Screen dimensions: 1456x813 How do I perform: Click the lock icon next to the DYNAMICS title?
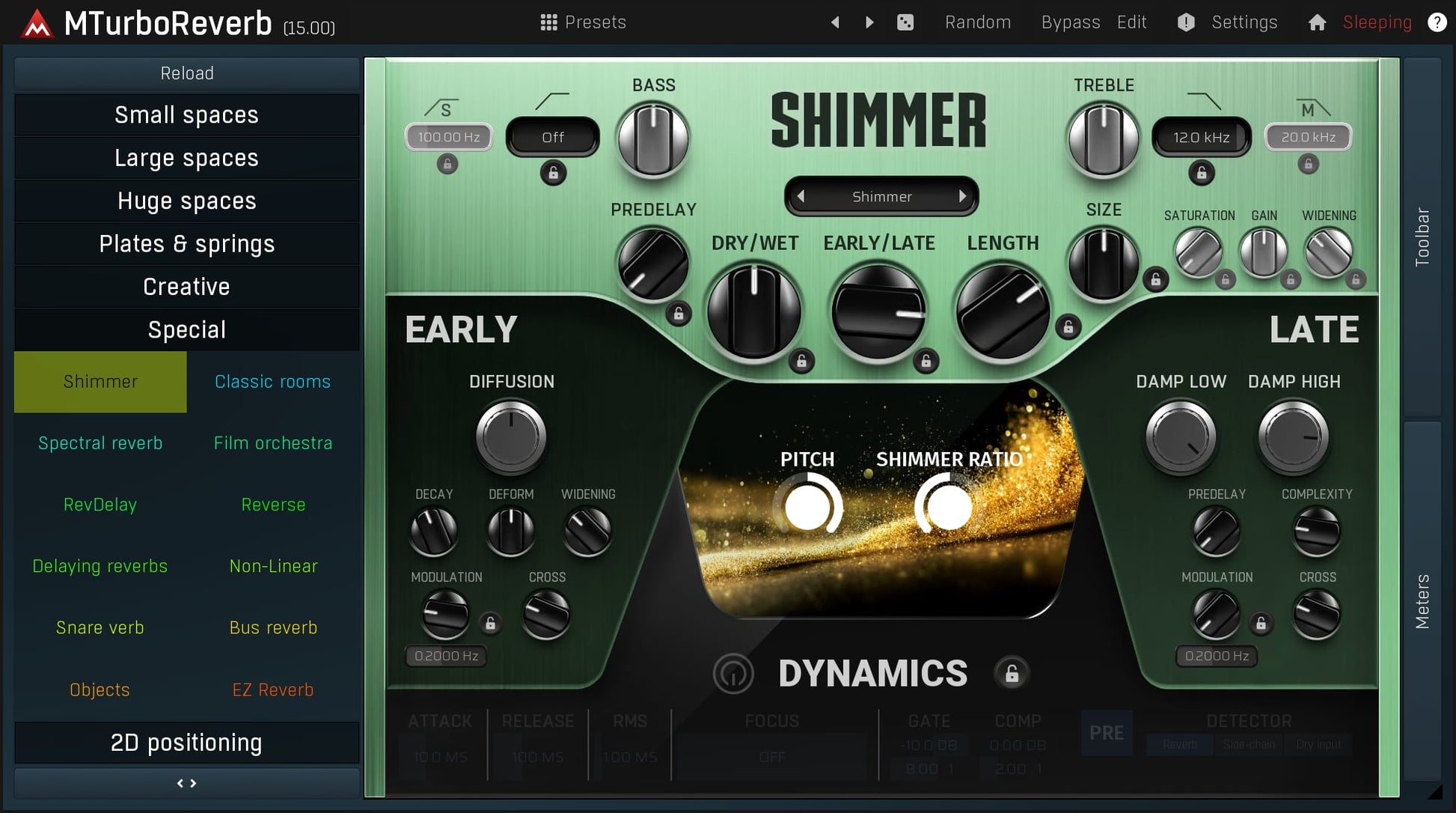click(1012, 674)
